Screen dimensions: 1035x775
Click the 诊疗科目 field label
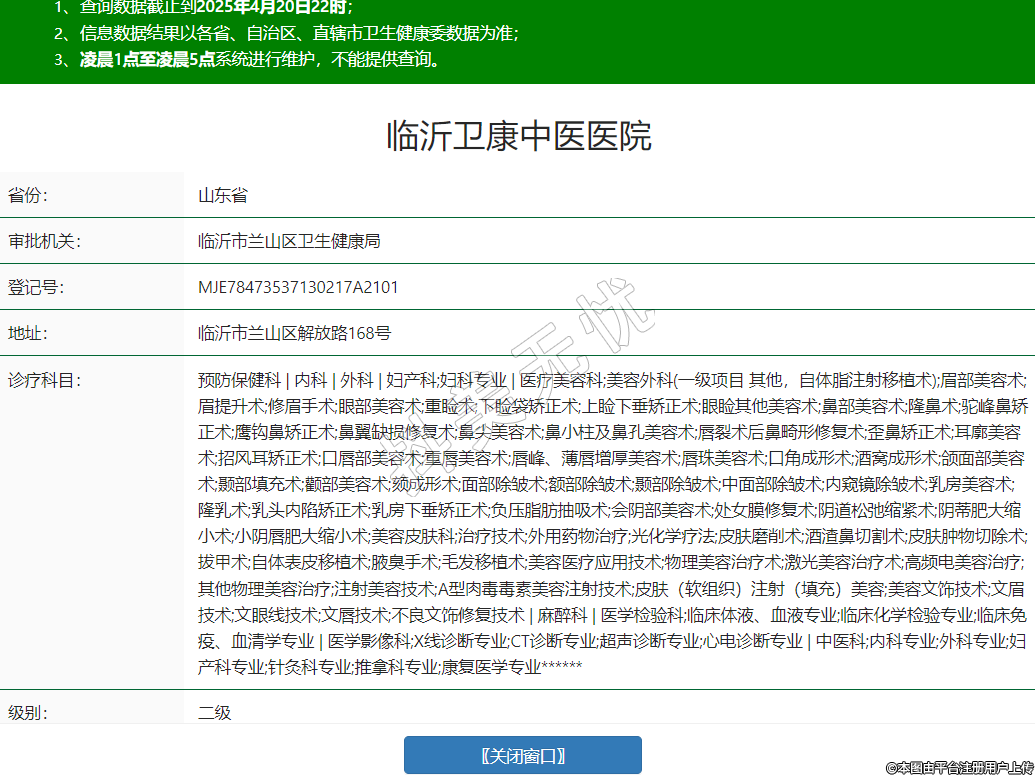[44, 381]
